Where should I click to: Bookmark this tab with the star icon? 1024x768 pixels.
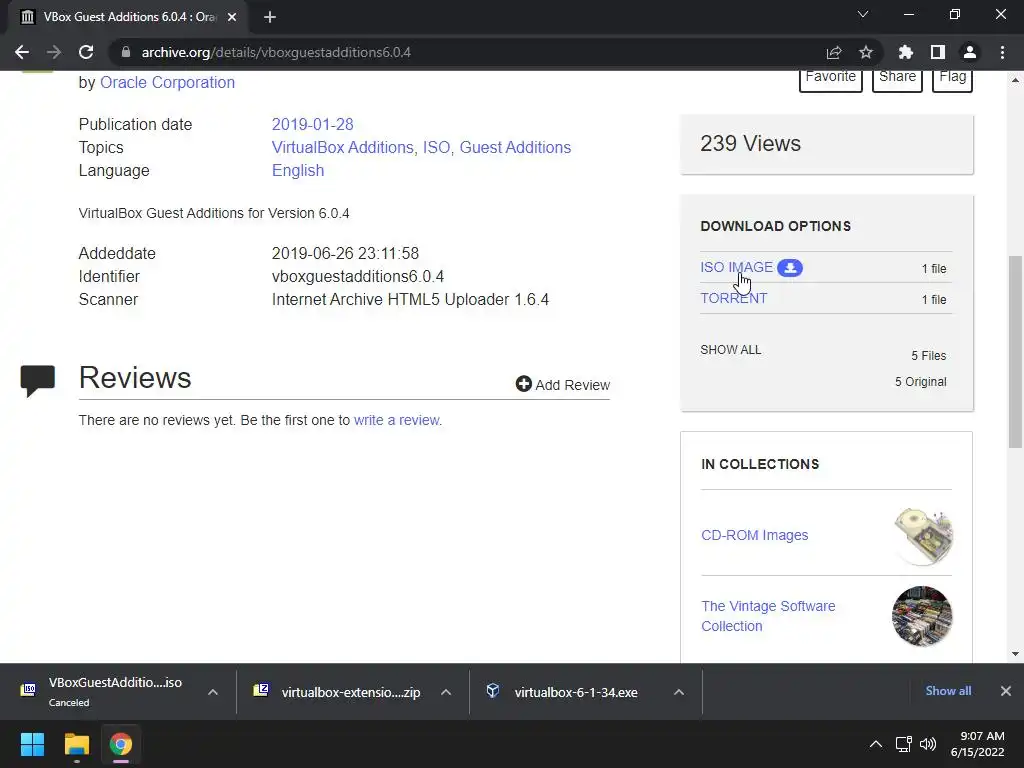click(866, 52)
